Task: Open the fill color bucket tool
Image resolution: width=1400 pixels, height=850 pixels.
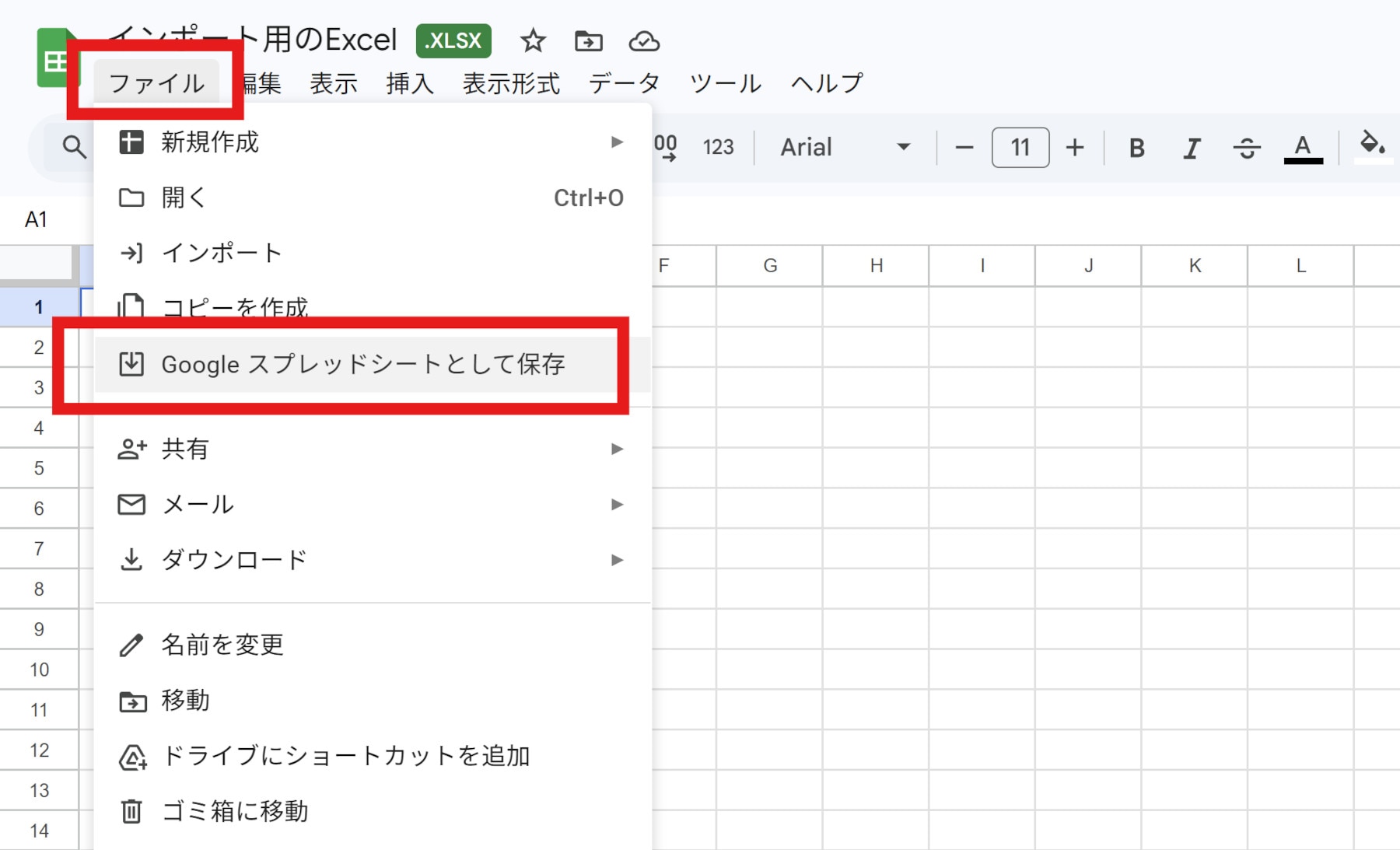Action: tap(1371, 145)
